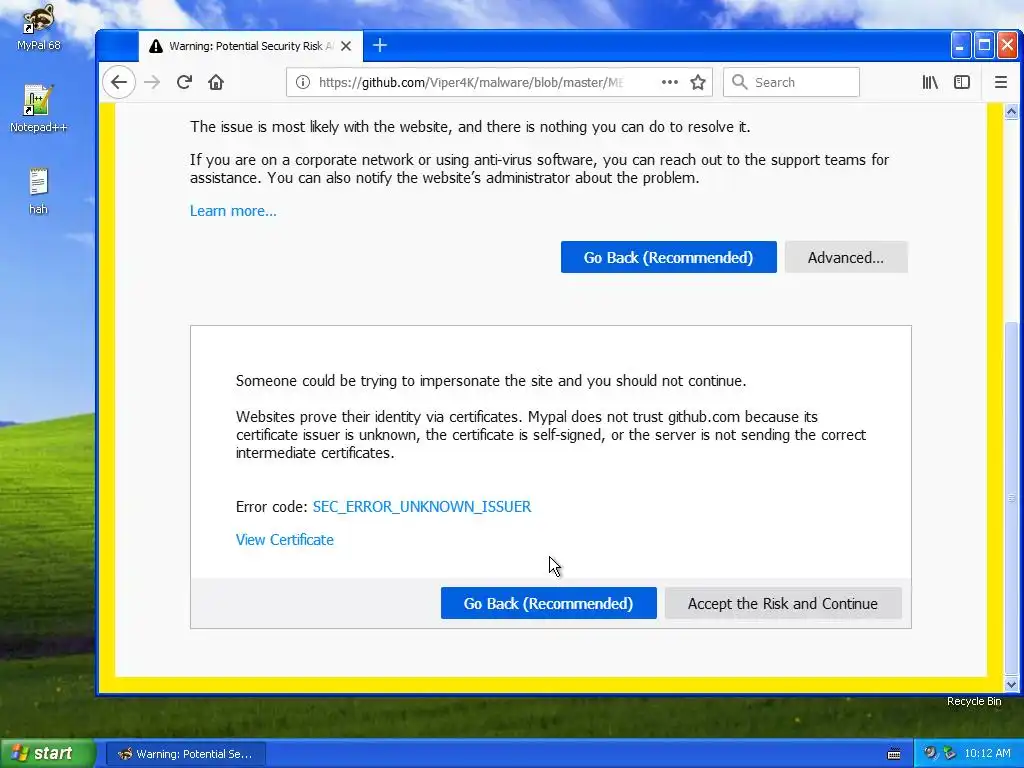Image resolution: width=1024 pixels, height=768 pixels.
Task: Reload the current page
Action: pyautogui.click(x=184, y=82)
